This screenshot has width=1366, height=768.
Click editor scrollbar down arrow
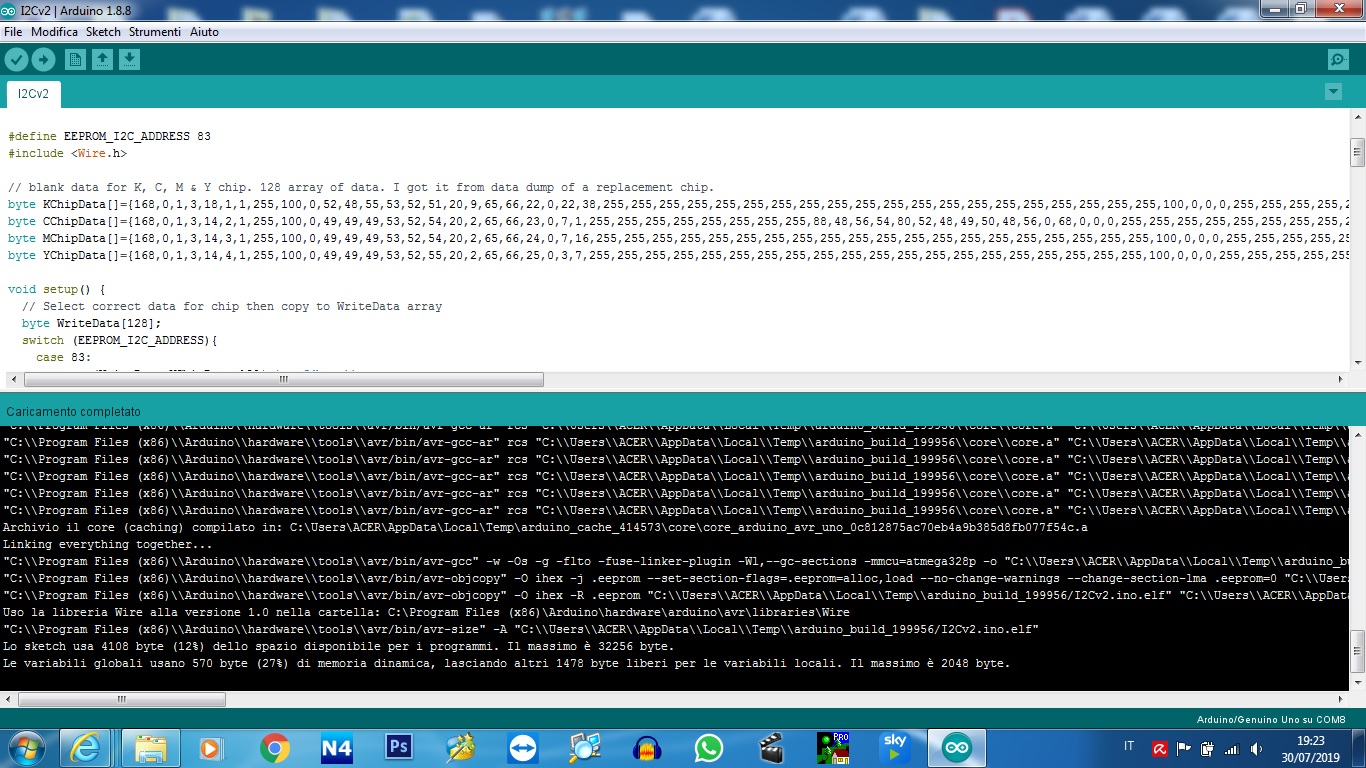(x=1357, y=362)
